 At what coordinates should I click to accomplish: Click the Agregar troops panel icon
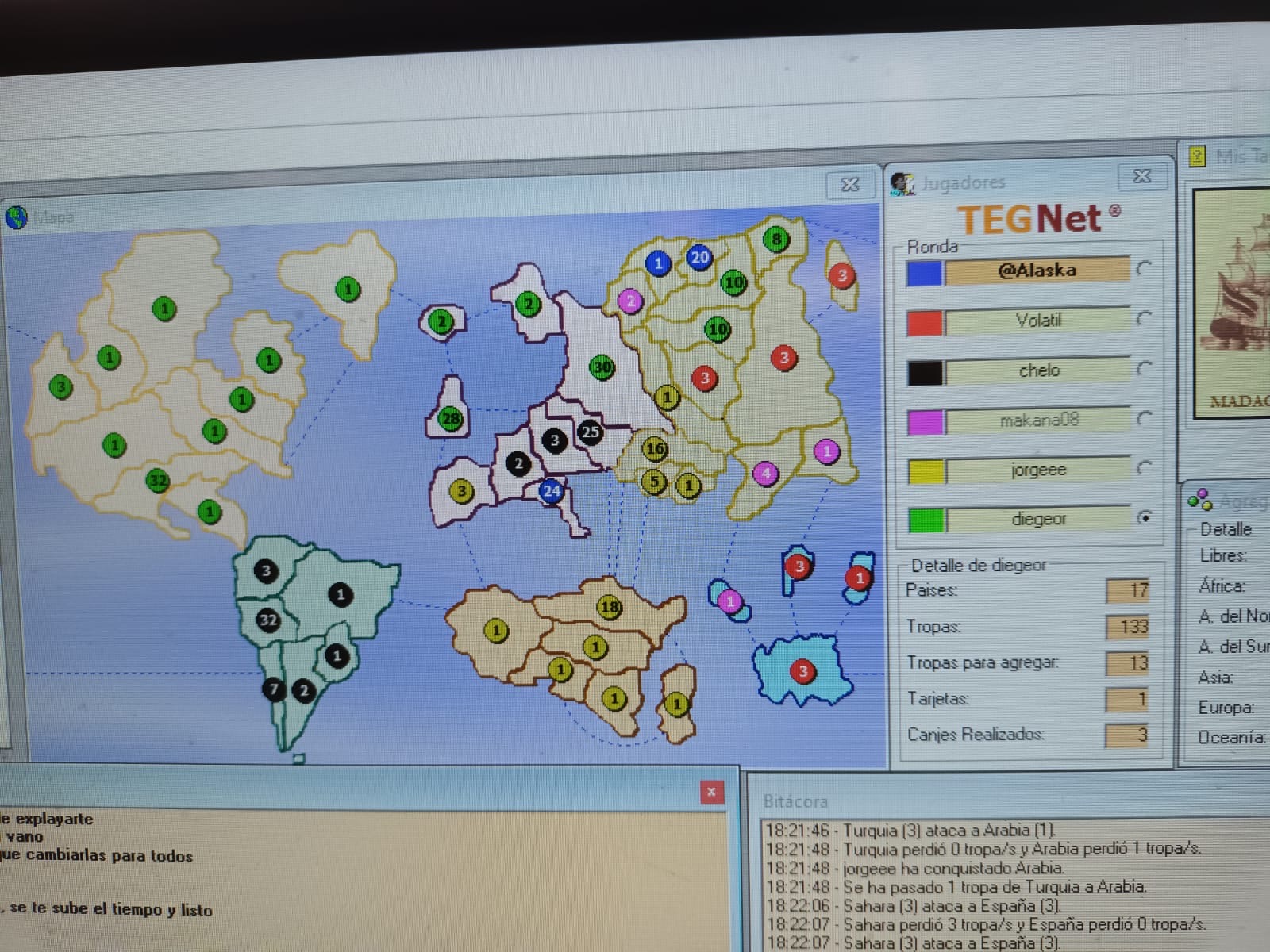click(x=1200, y=499)
